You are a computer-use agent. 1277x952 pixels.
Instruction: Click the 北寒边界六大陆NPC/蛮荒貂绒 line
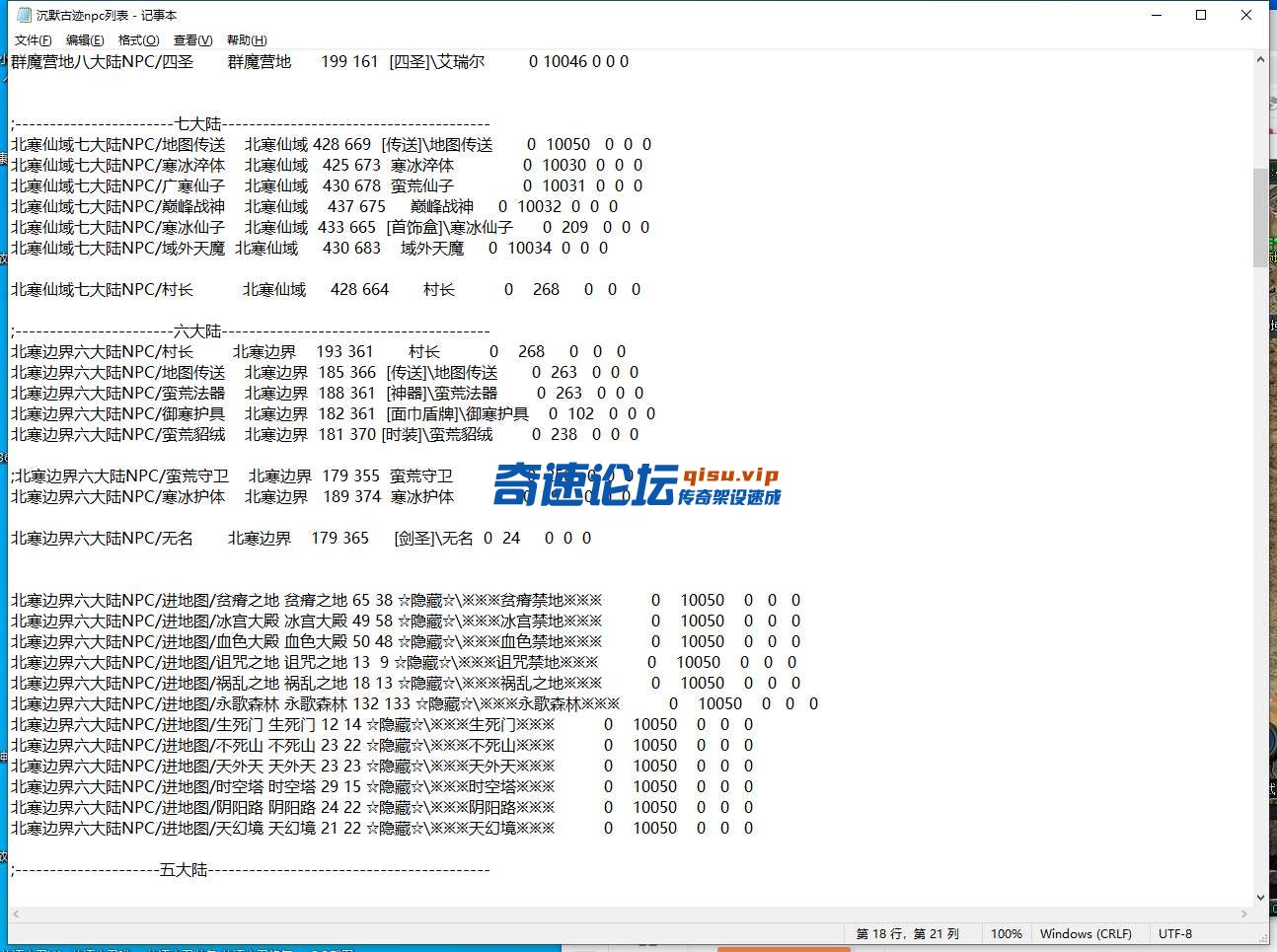(325, 434)
